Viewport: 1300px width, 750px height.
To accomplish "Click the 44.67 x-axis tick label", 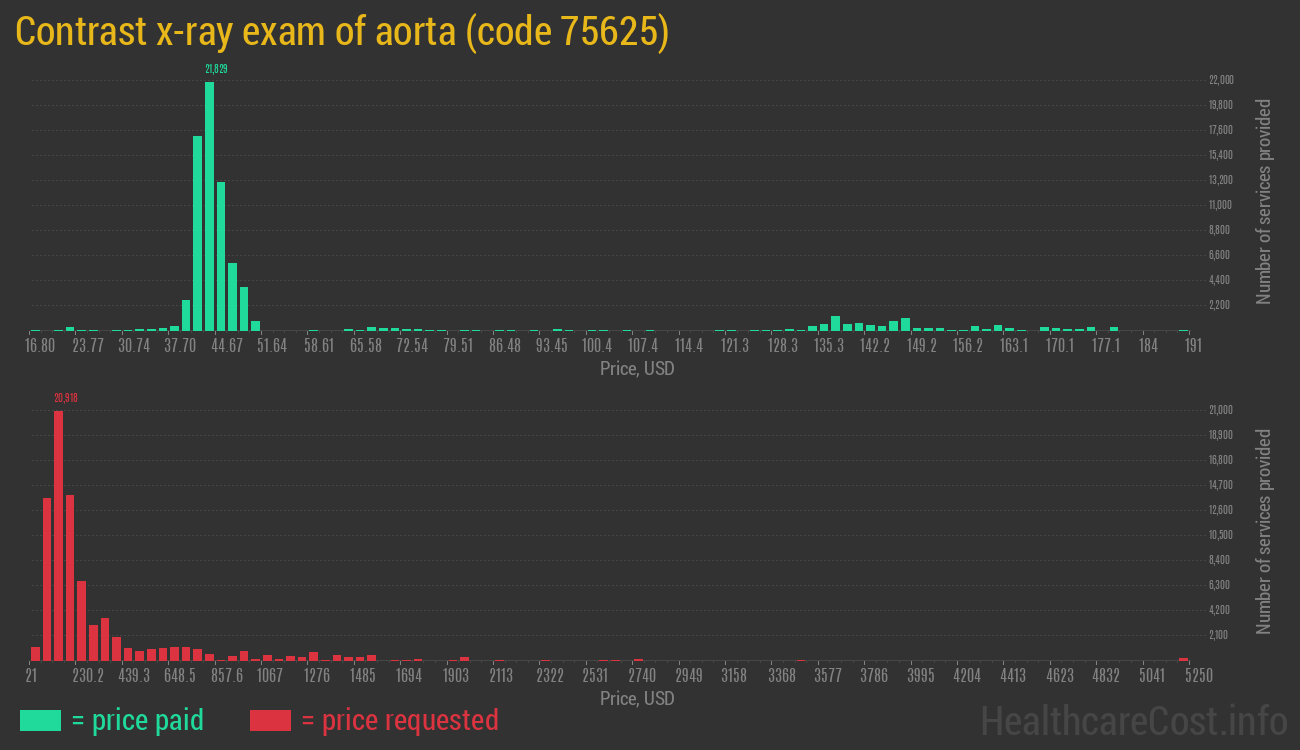I will 225,346.
